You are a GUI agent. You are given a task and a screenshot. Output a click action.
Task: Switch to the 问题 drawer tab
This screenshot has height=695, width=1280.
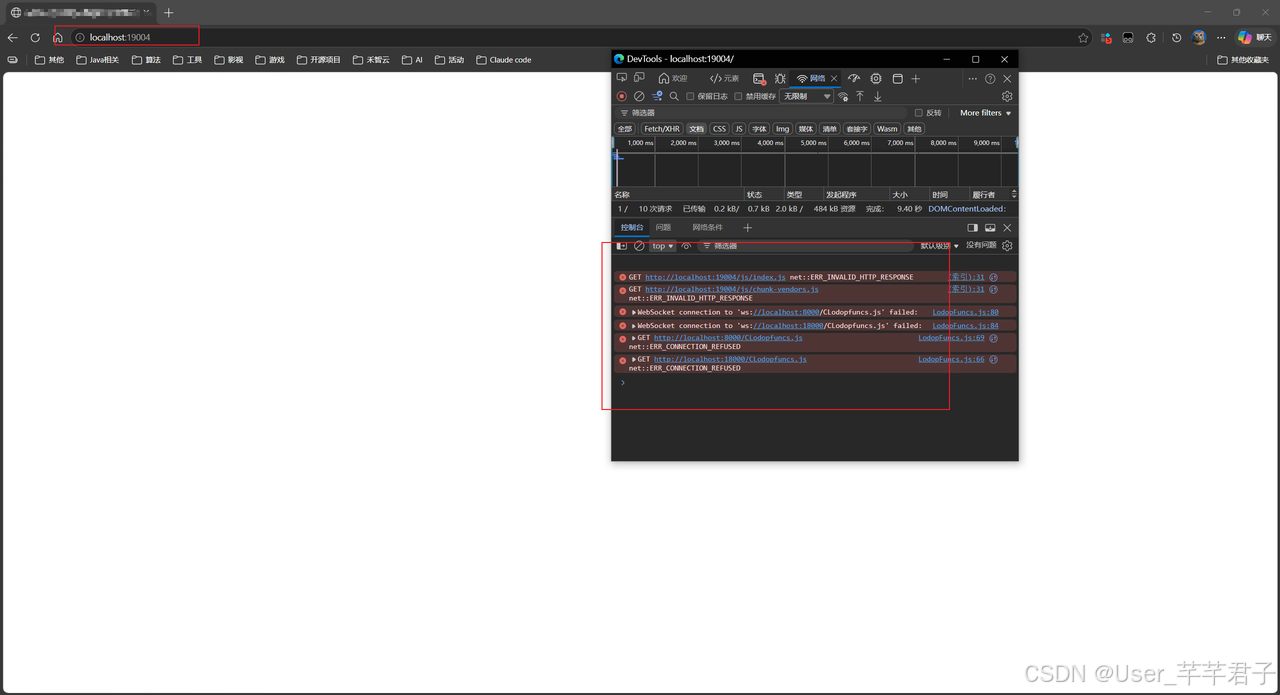(x=664, y=227)
